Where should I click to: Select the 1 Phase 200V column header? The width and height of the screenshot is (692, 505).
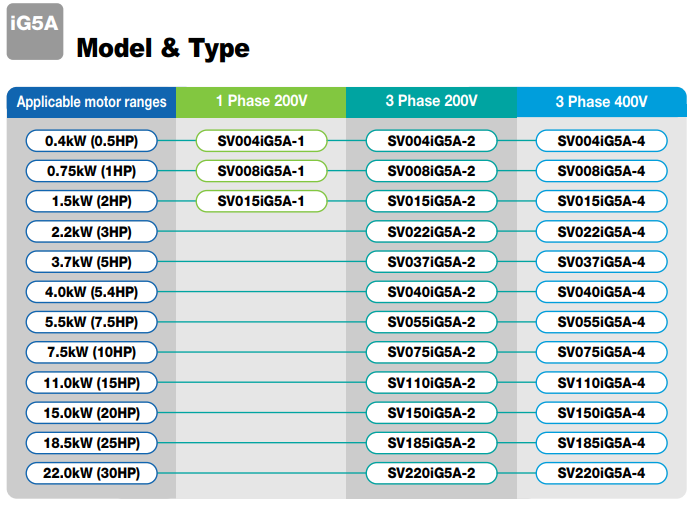261,102
